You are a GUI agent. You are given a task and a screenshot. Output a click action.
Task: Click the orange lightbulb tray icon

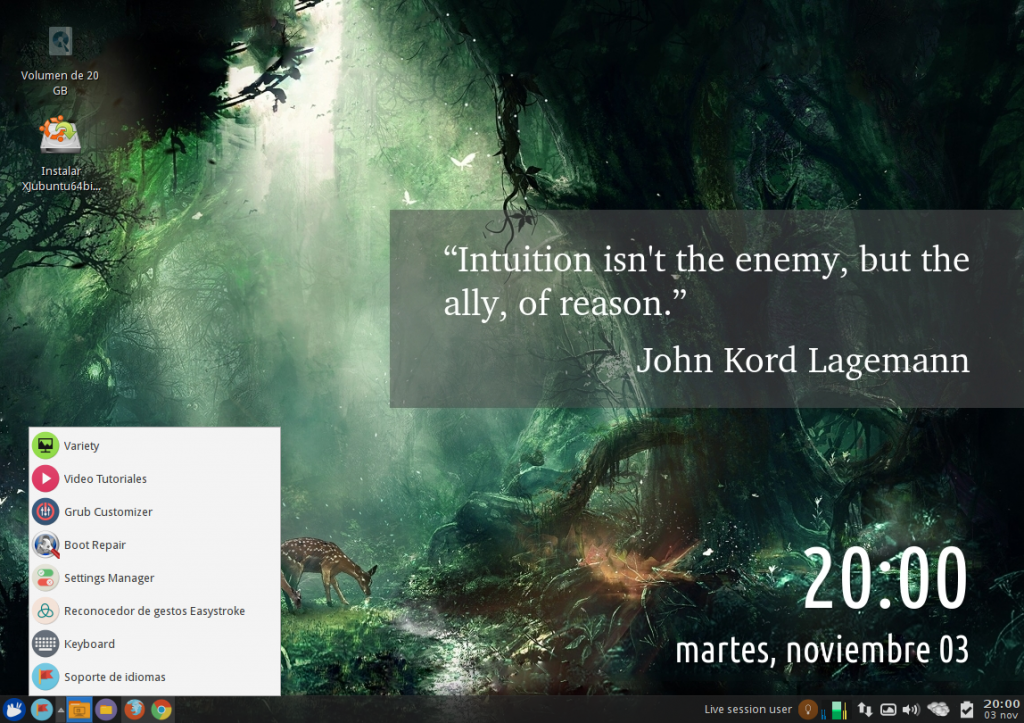click(808, 709)
